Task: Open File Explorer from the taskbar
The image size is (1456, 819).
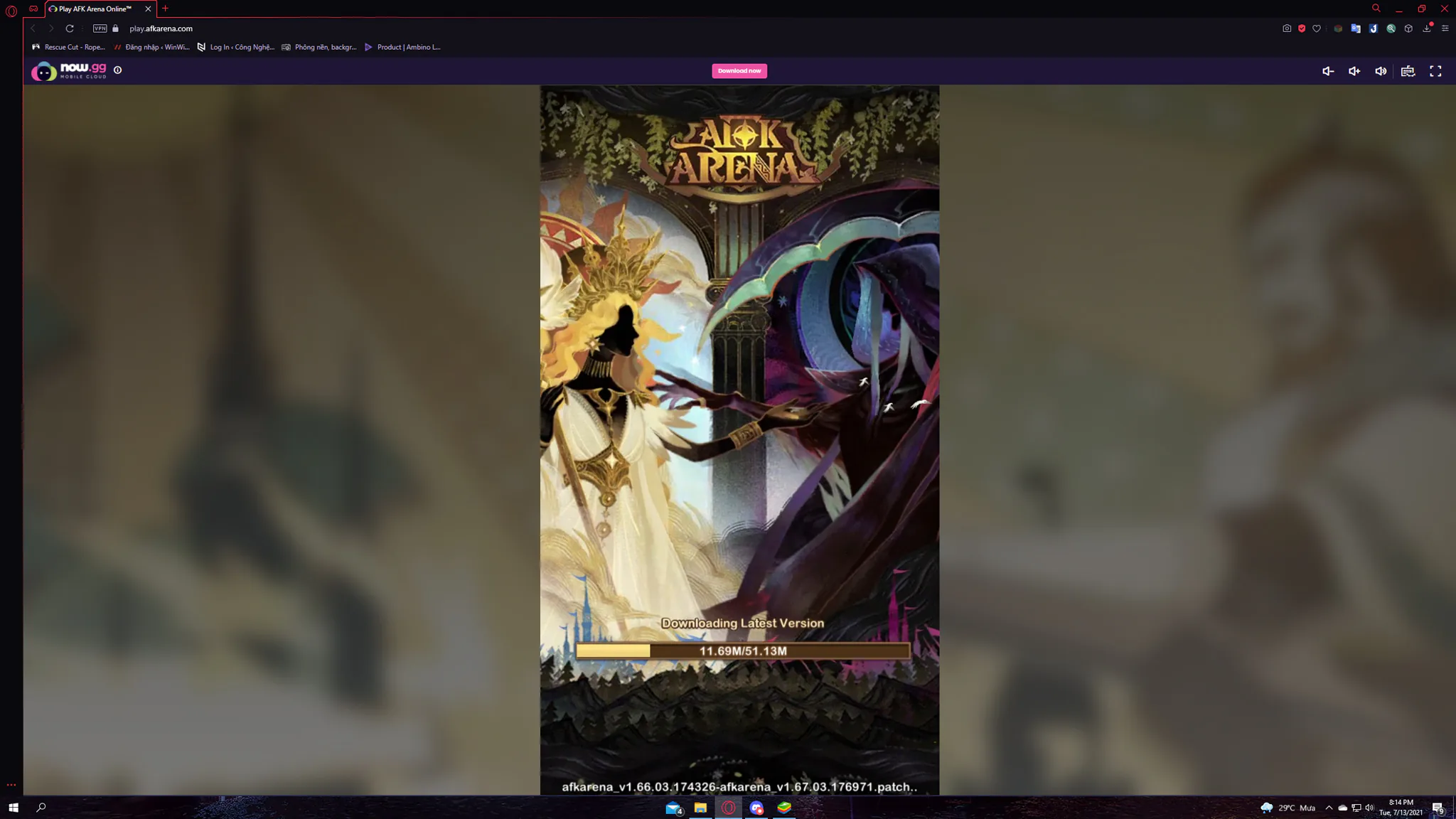Action: tap(700, 808)
